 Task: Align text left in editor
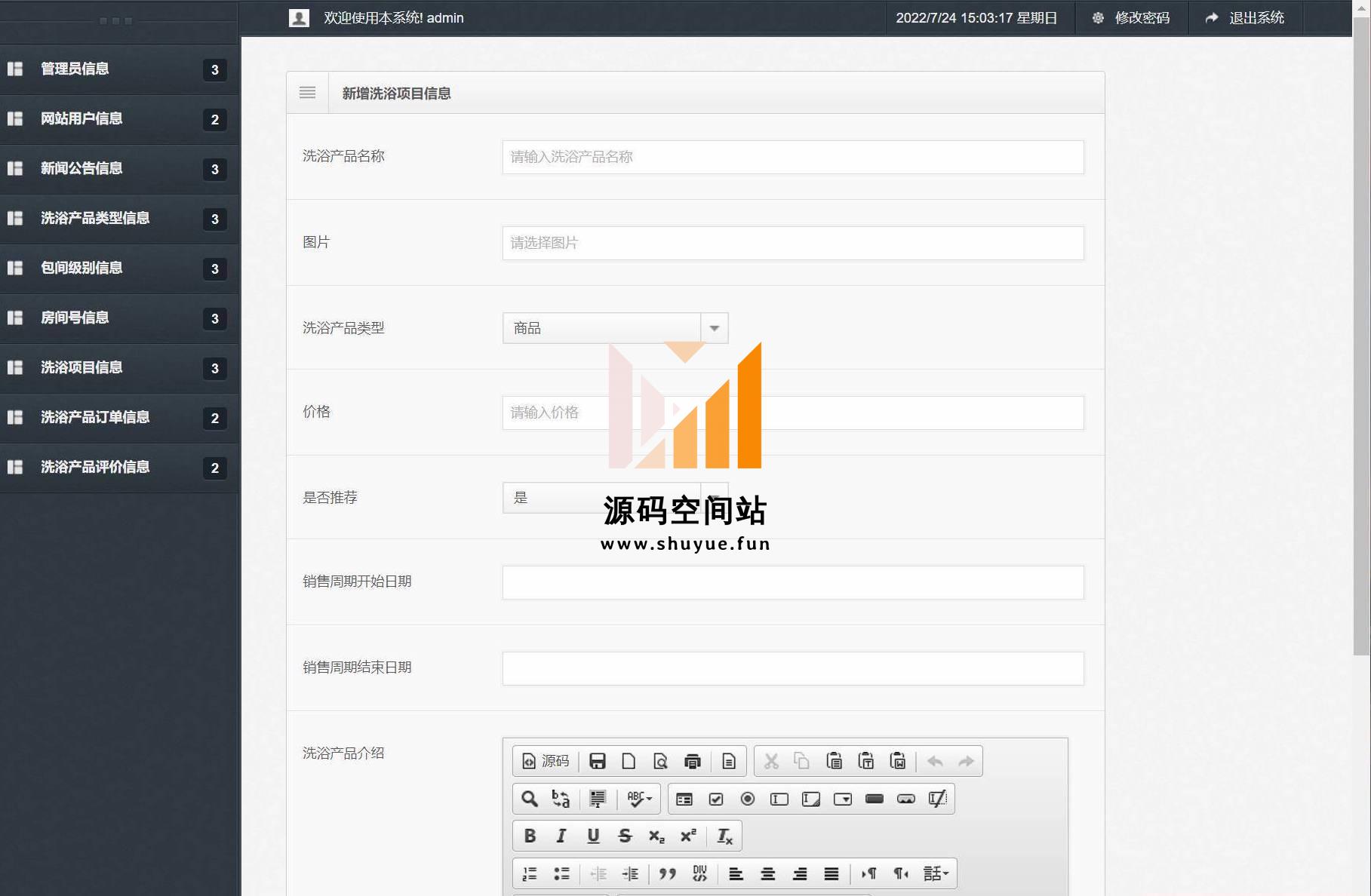click(736, 873)
